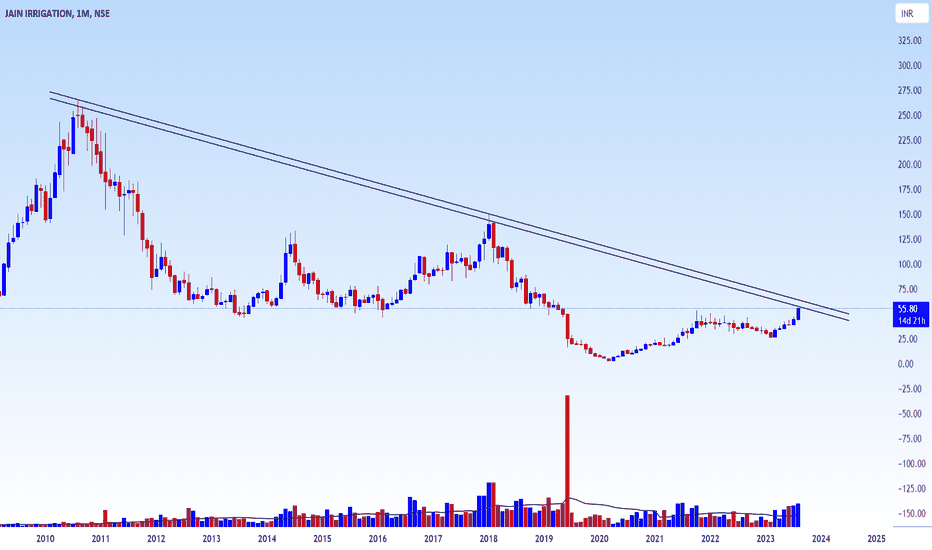Click the 2019 label on time axis

pyautogui.click(x=544, y=539)
